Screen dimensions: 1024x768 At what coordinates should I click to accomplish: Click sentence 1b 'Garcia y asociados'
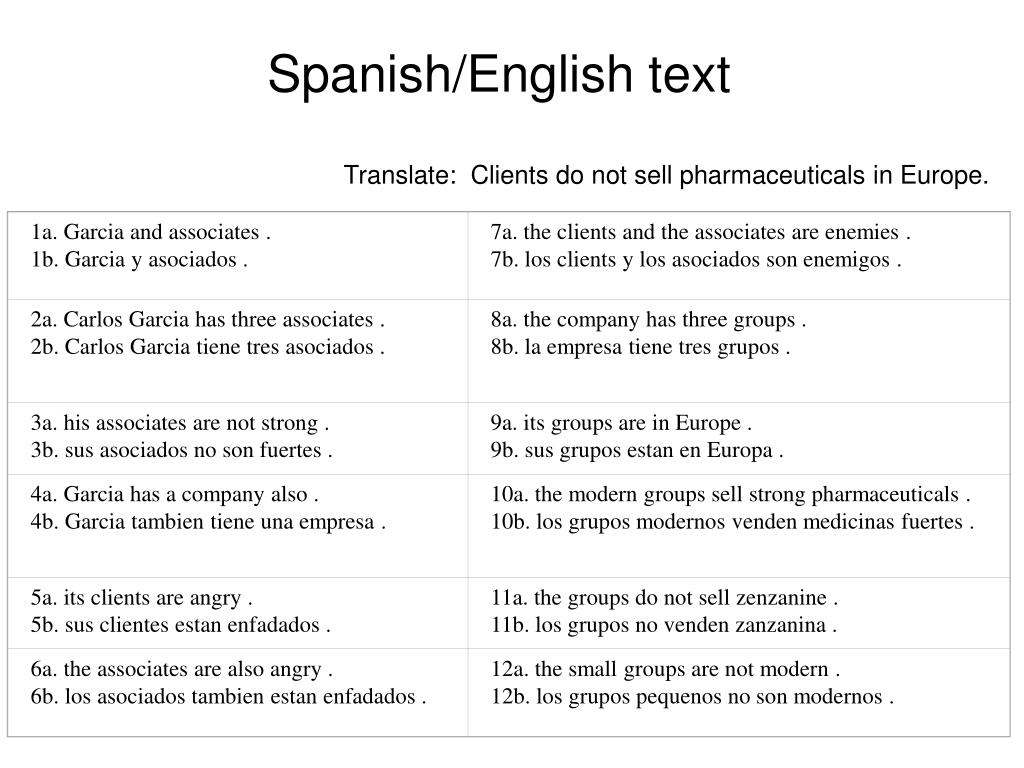(x=139, y=259)
